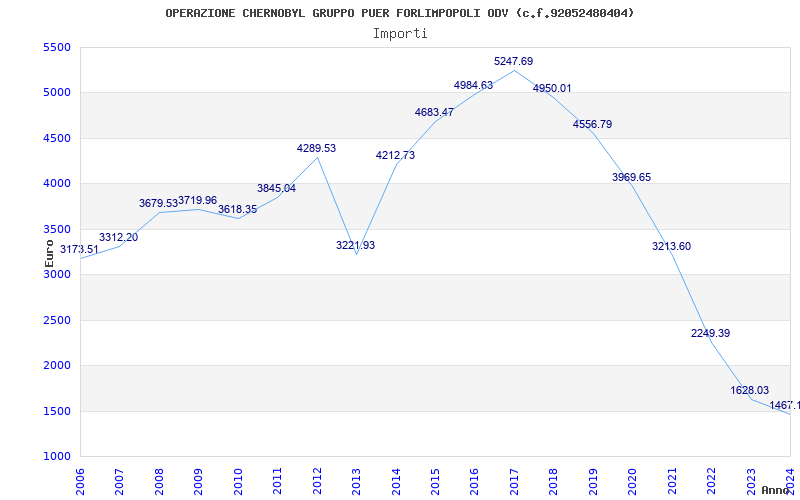Screen dimensions: 800x500
Task: Click the y-axis value 5500
Action: [x=57, y=47]
